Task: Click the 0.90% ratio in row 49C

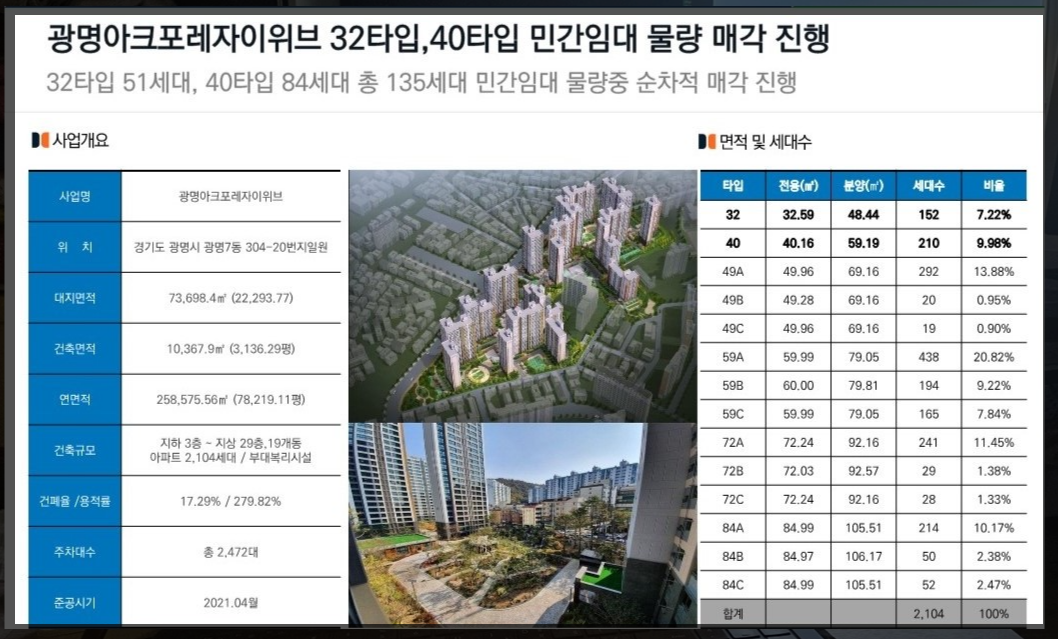Action: pyautogui.click(x=994, y=329)
